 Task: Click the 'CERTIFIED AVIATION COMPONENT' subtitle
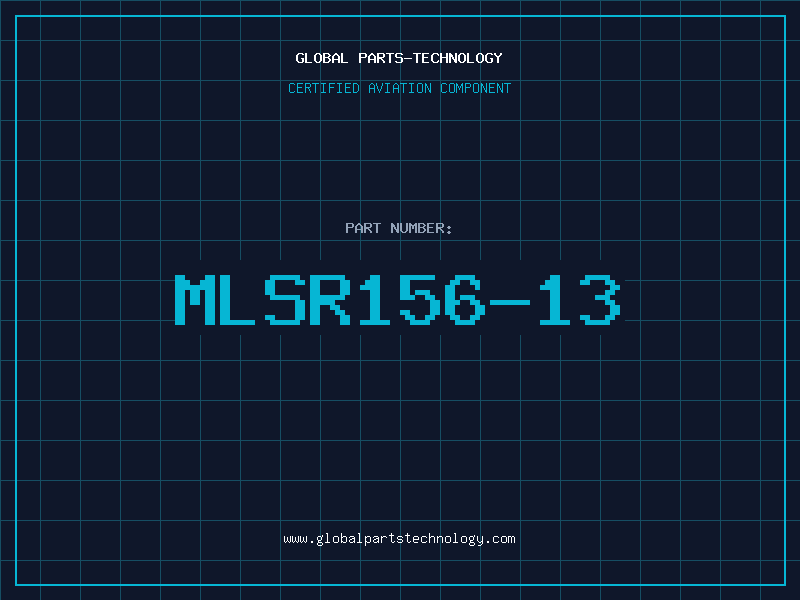tap(399, 88)
